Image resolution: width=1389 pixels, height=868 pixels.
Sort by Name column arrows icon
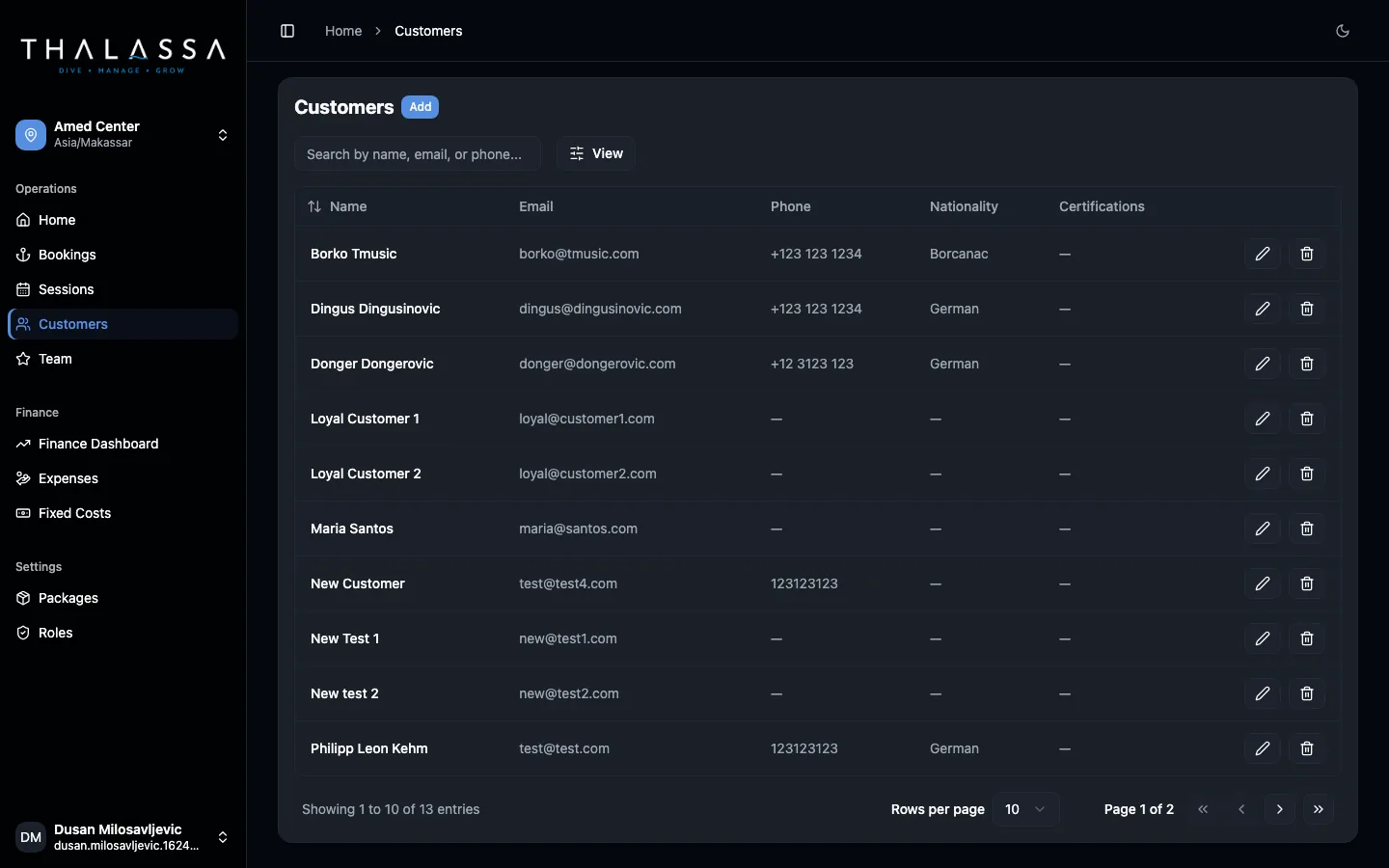[314, 206]
